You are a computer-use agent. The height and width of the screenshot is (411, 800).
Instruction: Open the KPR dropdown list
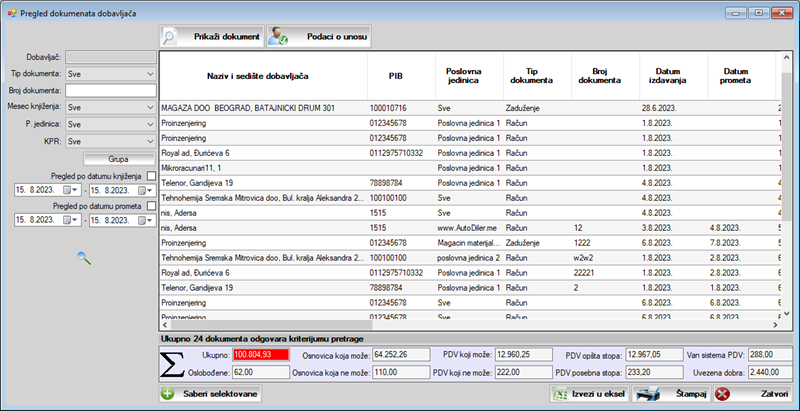(x=149, y=141)
